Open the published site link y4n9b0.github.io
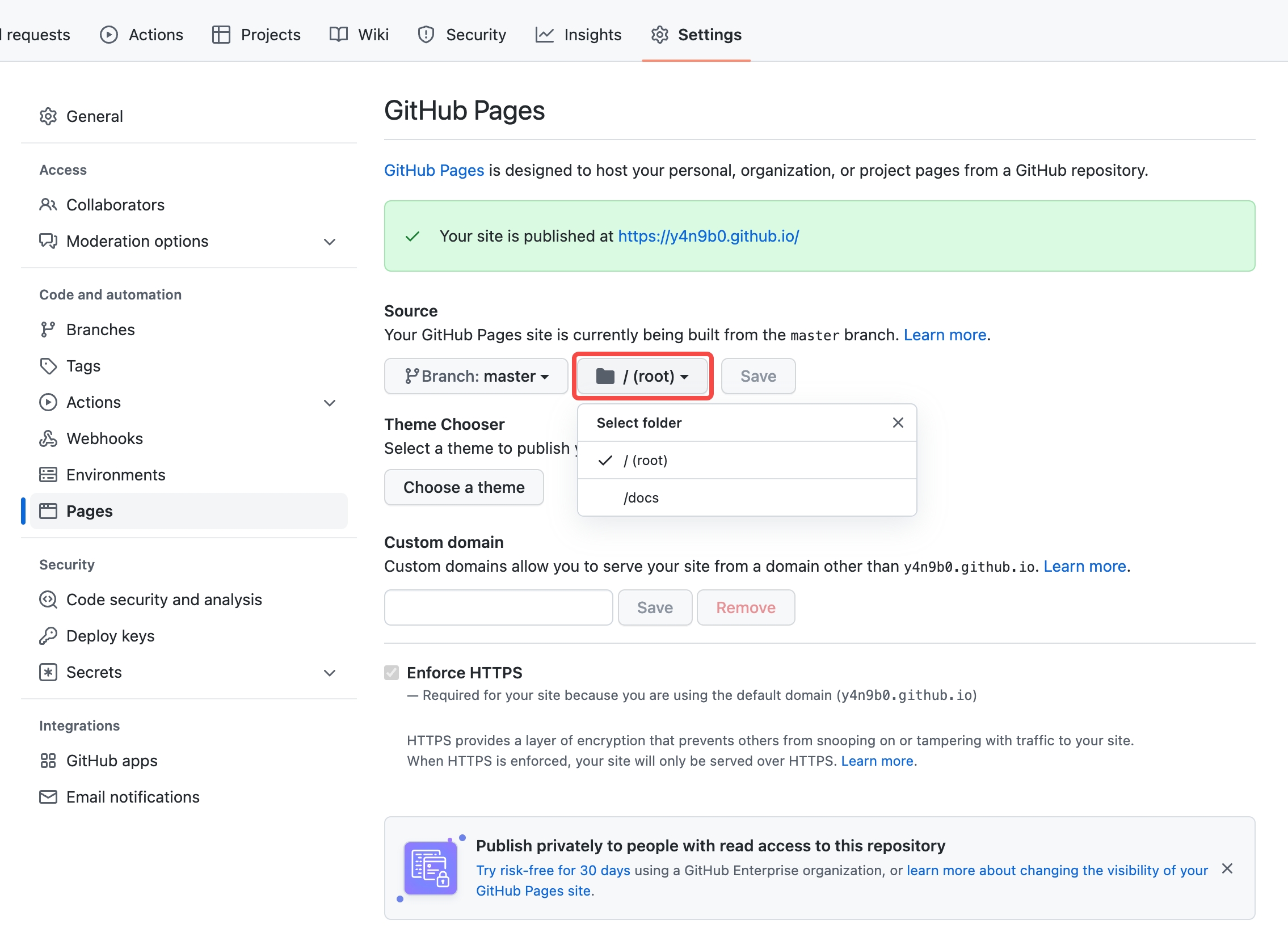Viewport: 1288px width, 937px height. 708,236
